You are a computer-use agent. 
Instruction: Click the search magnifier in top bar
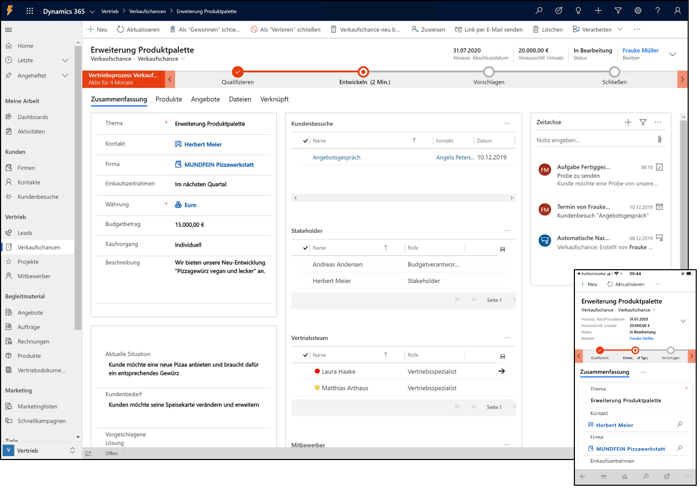(539, 11)
